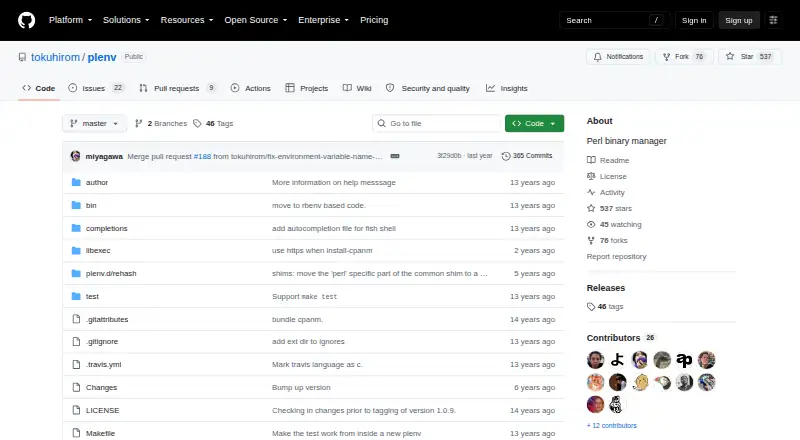The width and height of the screenshot is (800, 440).
Task: Focus the top Search field
Action: (x=614, y=20)
